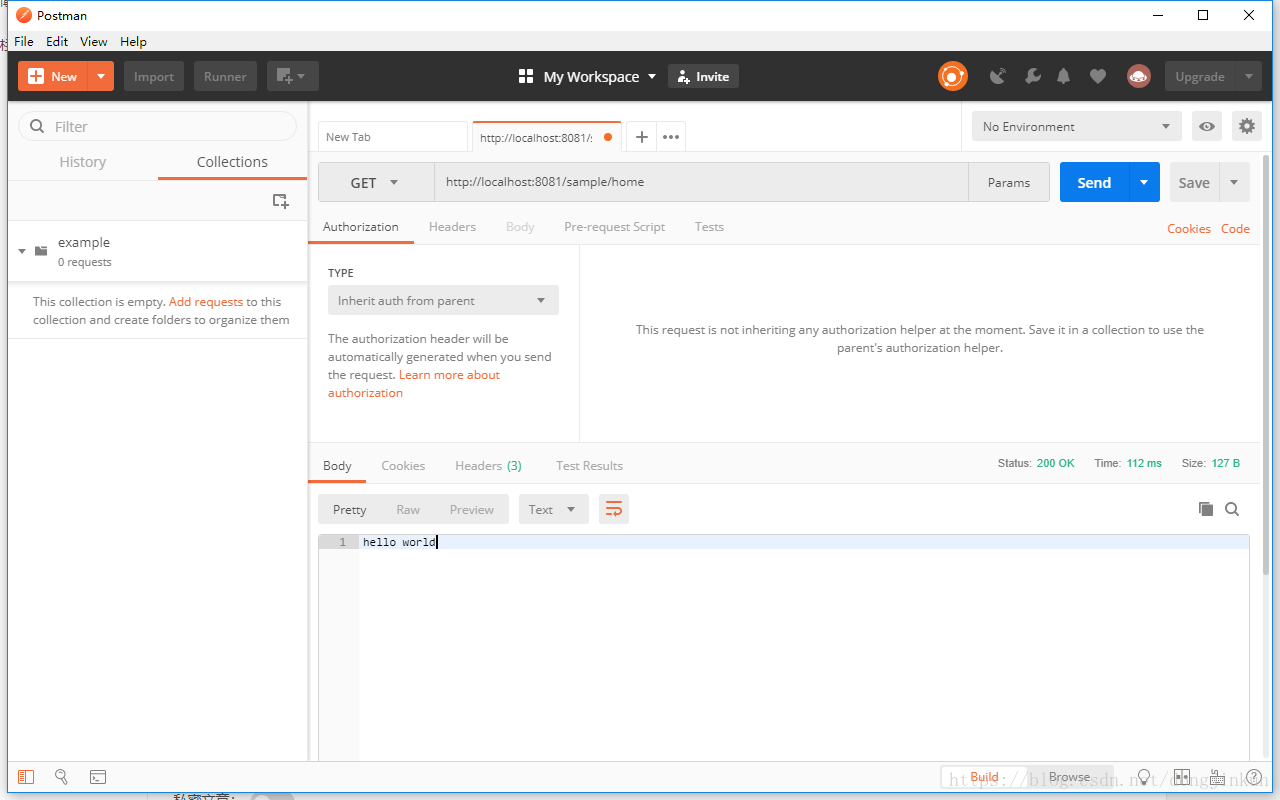Image resolution: width=1280 pixels, height=800 pixels.
Task: Select Pretty response view
Action: (349, 509)
